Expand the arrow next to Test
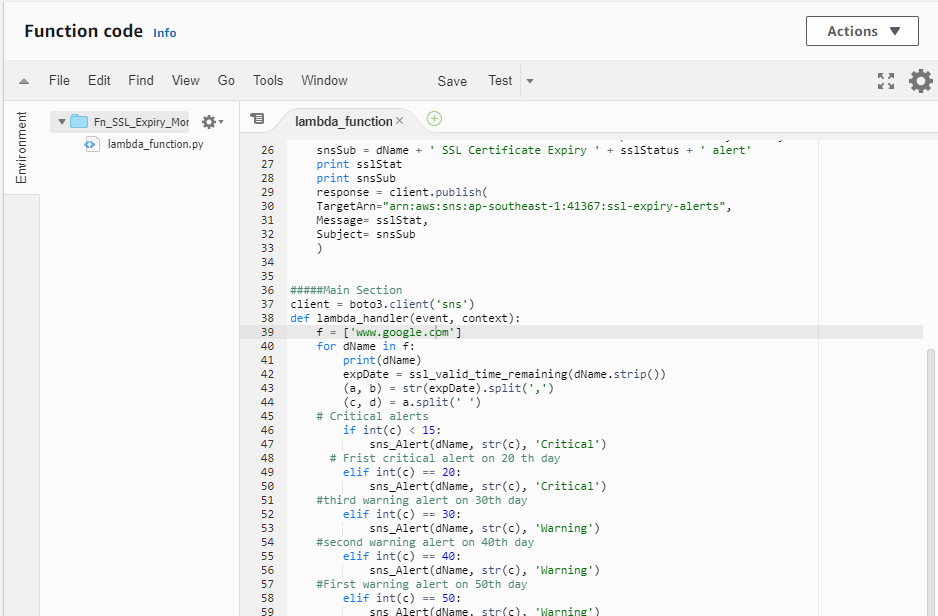 pos(530,81)
